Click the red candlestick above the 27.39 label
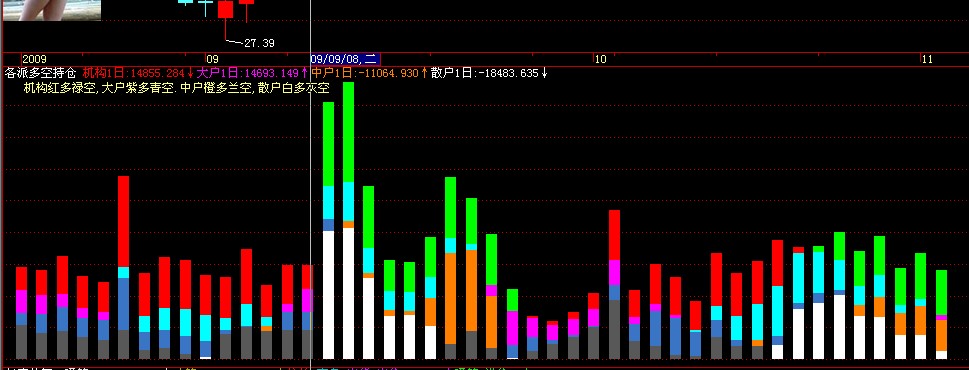The image size is (969, 370). click(x=225, y=9)
